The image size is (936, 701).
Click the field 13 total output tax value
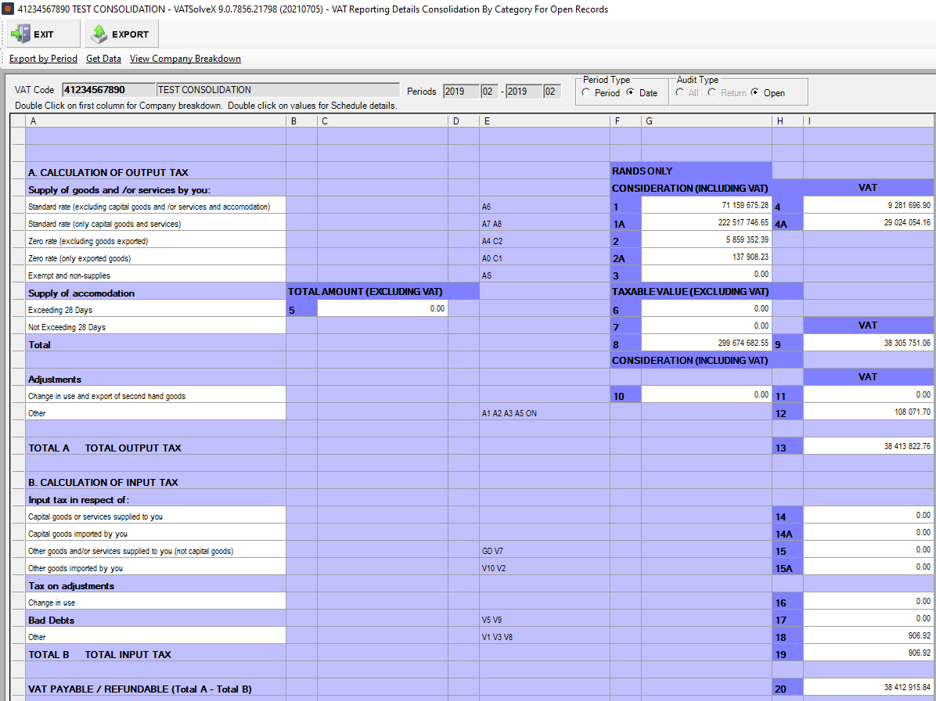[x=867, y=447]
